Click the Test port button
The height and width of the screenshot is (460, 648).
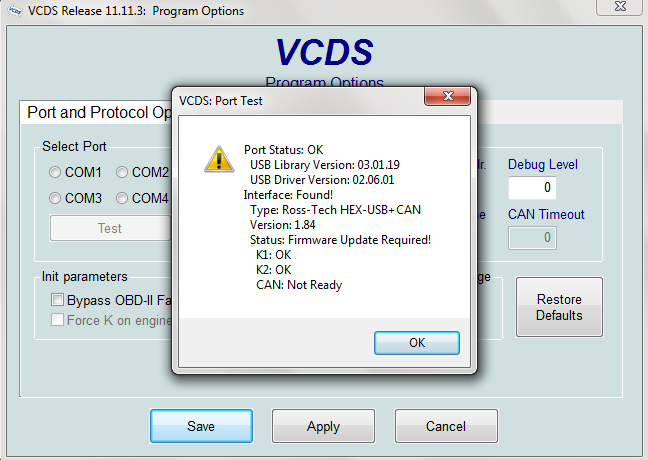[x=110, y=228]
